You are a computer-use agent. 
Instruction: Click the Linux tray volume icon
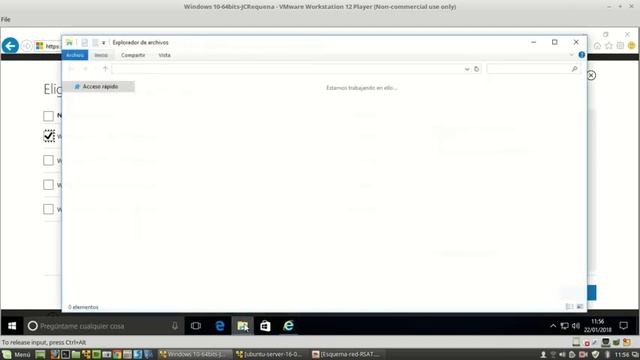tap(563, 354)
